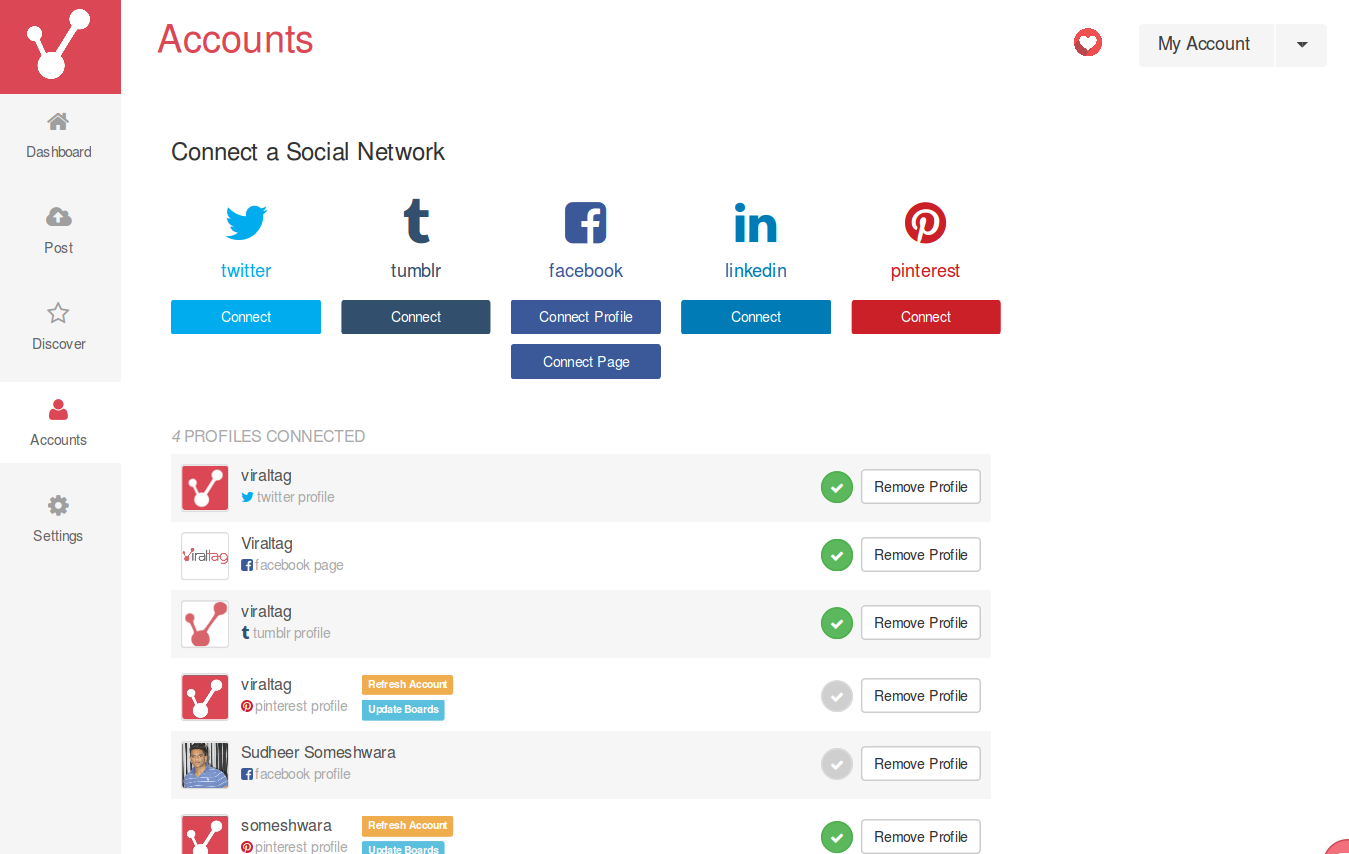Click Refresh Account for someshwara

tap(408, 826)
